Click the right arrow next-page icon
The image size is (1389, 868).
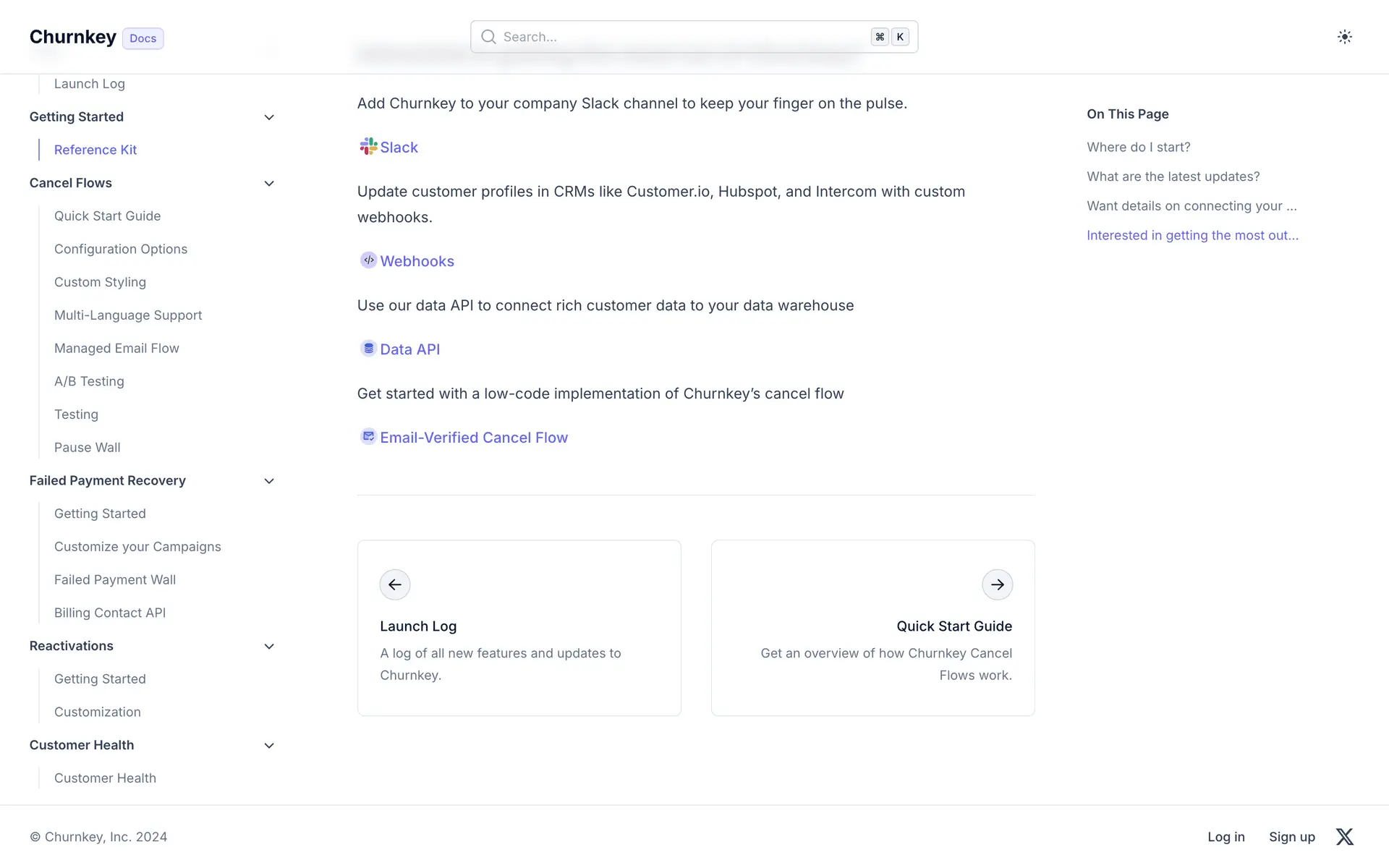point(997,584)
